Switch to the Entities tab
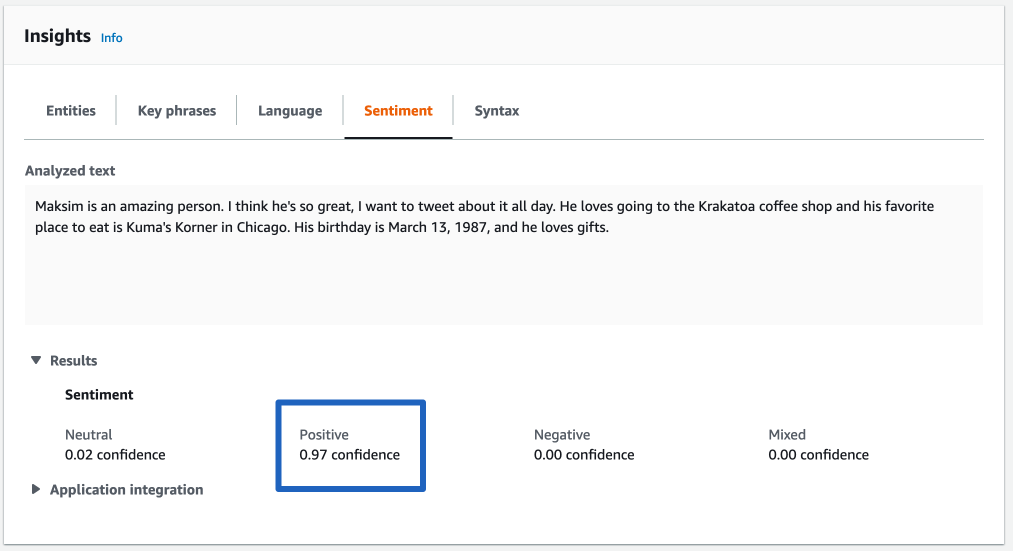 click(70, 110)
